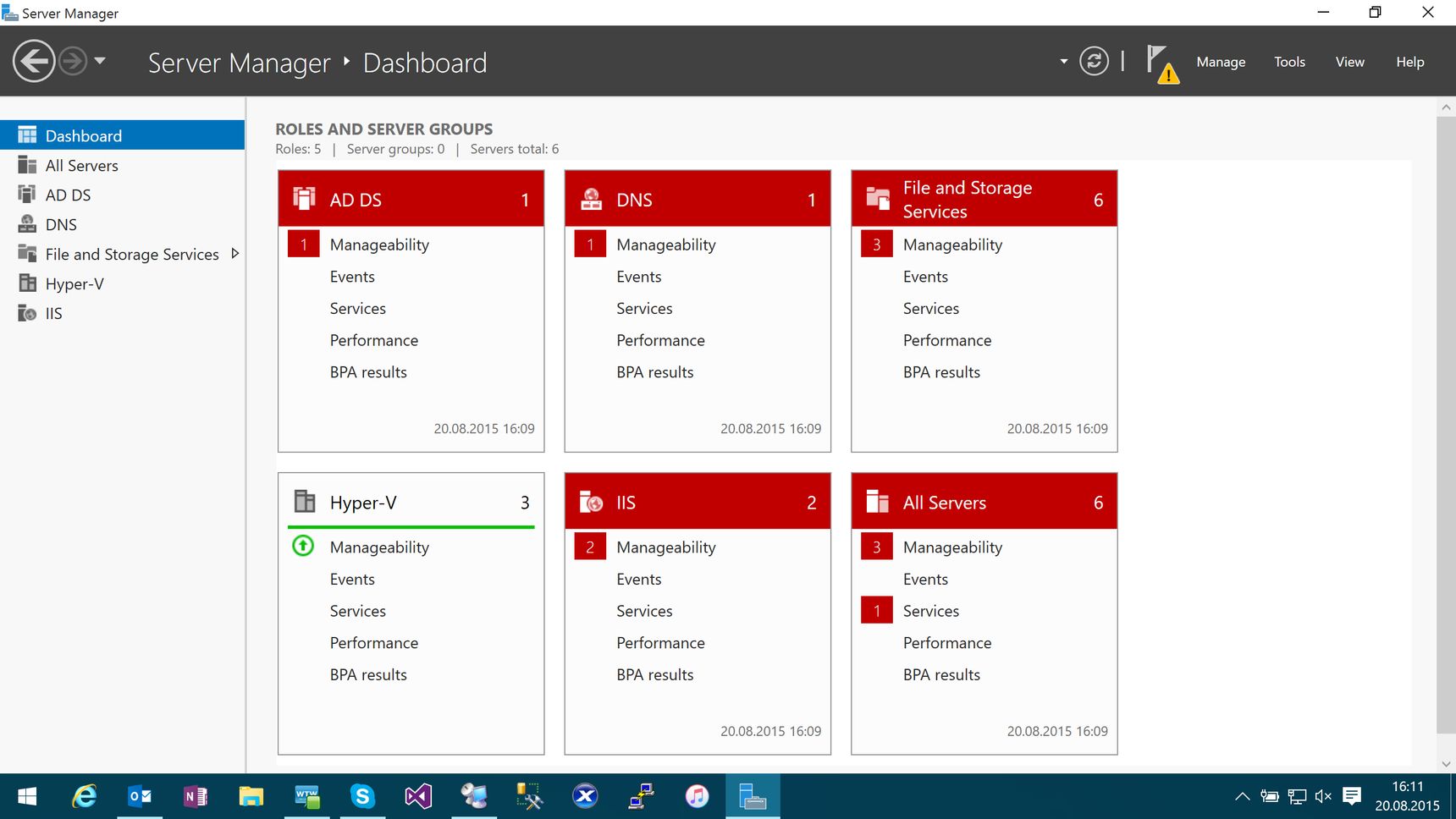1456x819 pixels.
Task: Select IIS in the sidebar
Action: coord(123,314)
